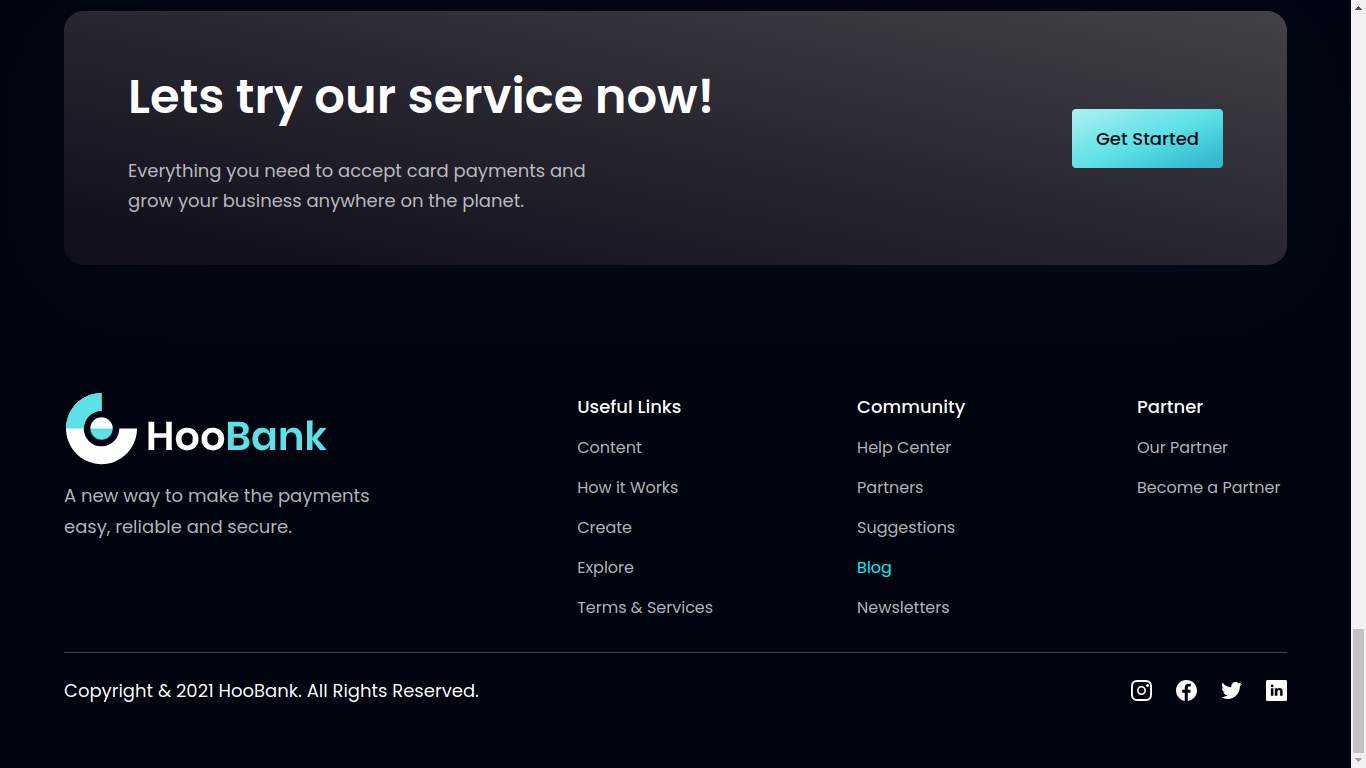Select Become a Partner
Screen dimensions: 1366x768
click(x=1208, y=487)
